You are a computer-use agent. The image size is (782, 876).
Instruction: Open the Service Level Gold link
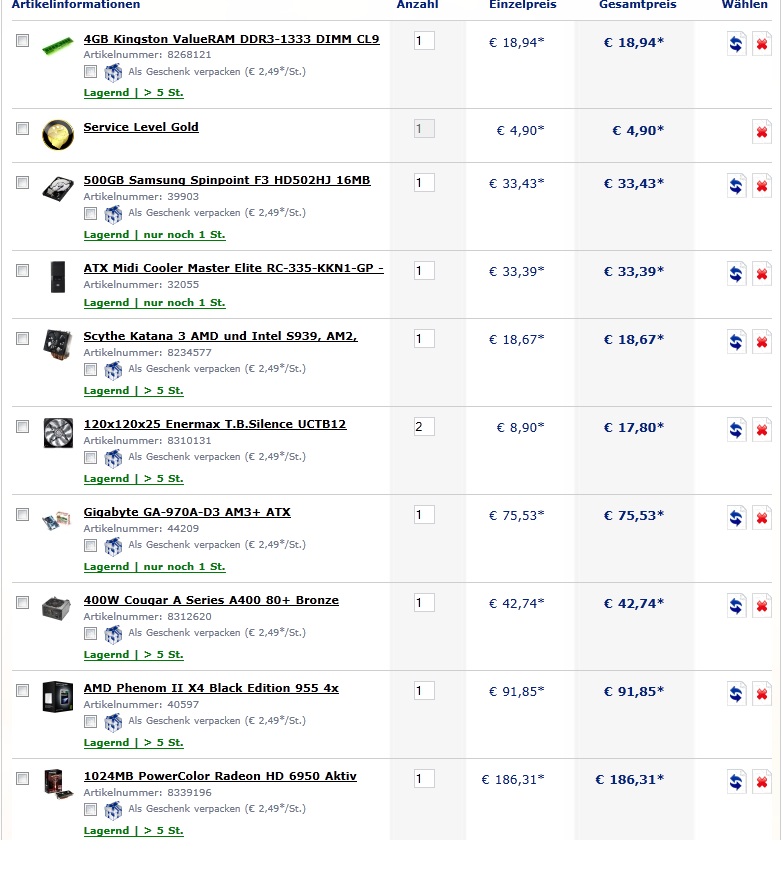pos(141,127)
